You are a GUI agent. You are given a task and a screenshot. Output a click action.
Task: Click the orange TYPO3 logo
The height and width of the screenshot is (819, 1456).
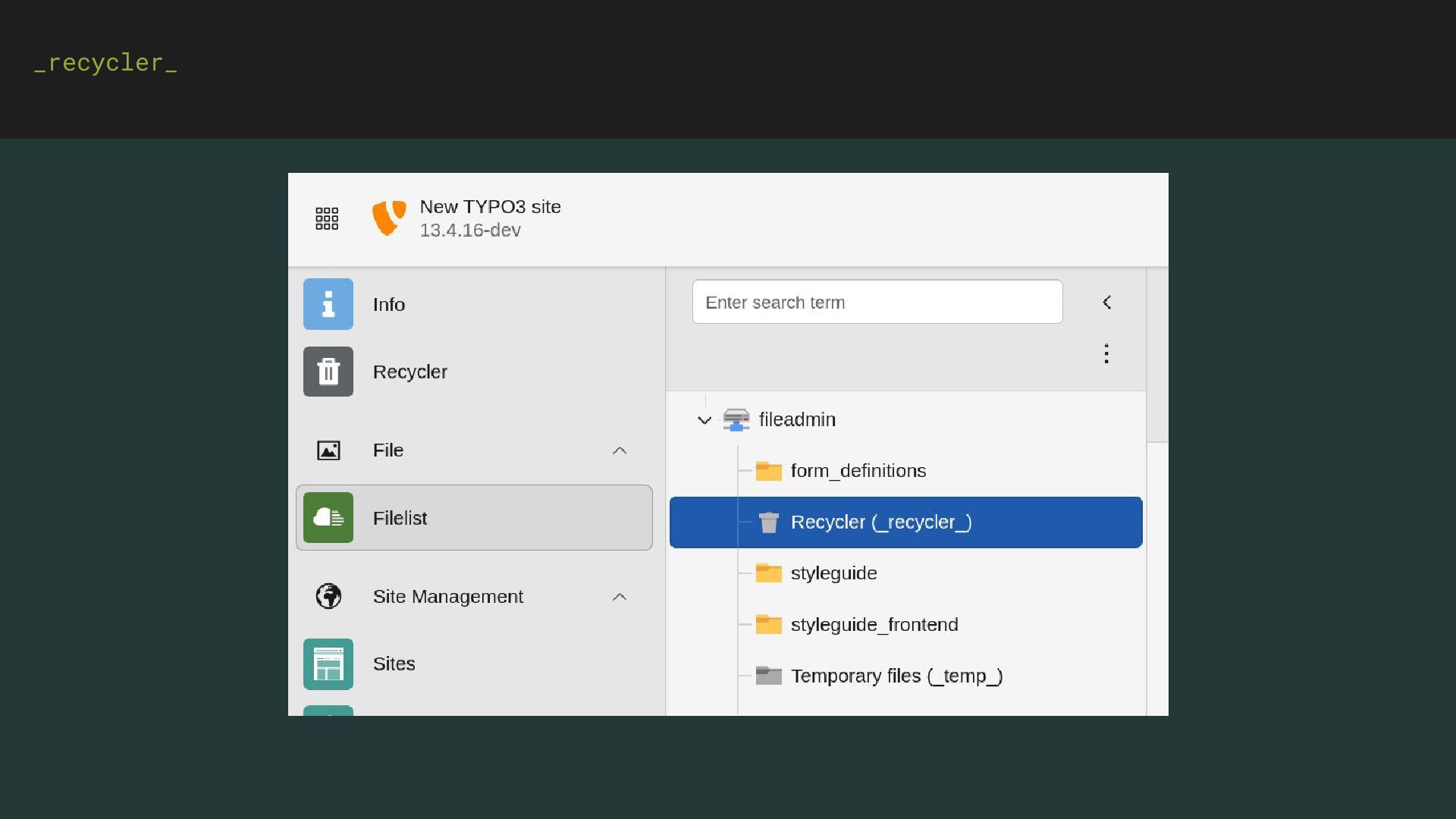point(388,218)
